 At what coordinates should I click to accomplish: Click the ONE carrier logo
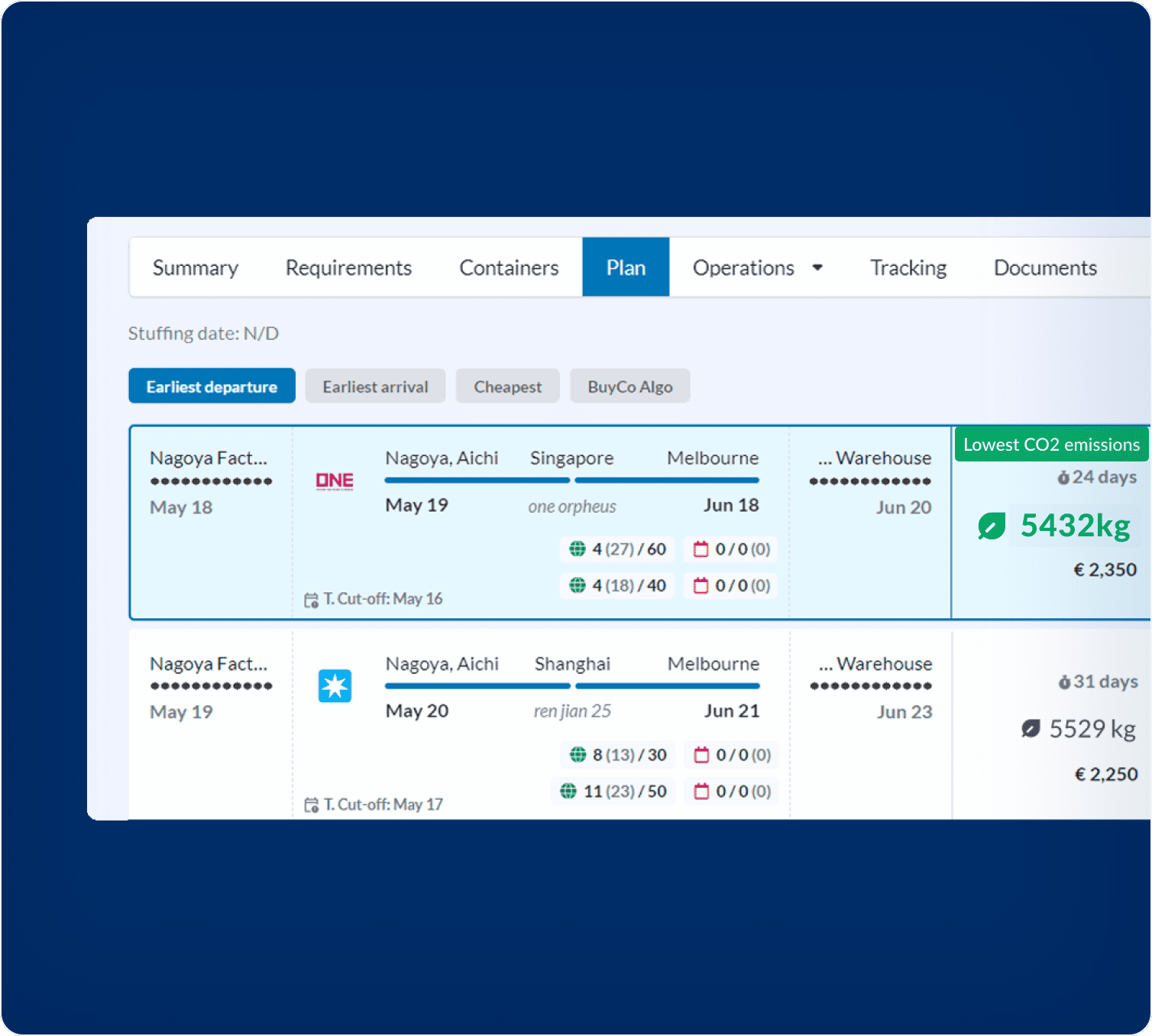(335, 481)
